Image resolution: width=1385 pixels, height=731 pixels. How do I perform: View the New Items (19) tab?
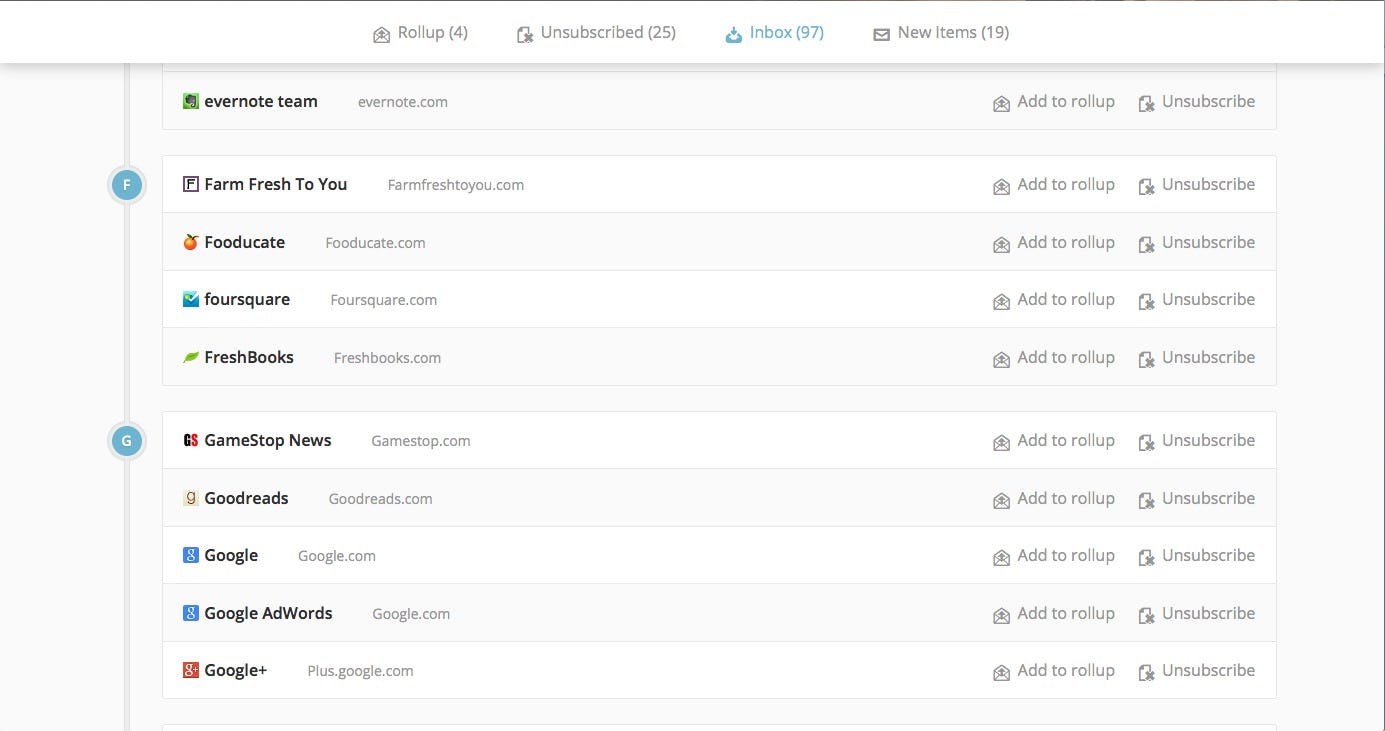pyautogui.click(x=941, y=33)
